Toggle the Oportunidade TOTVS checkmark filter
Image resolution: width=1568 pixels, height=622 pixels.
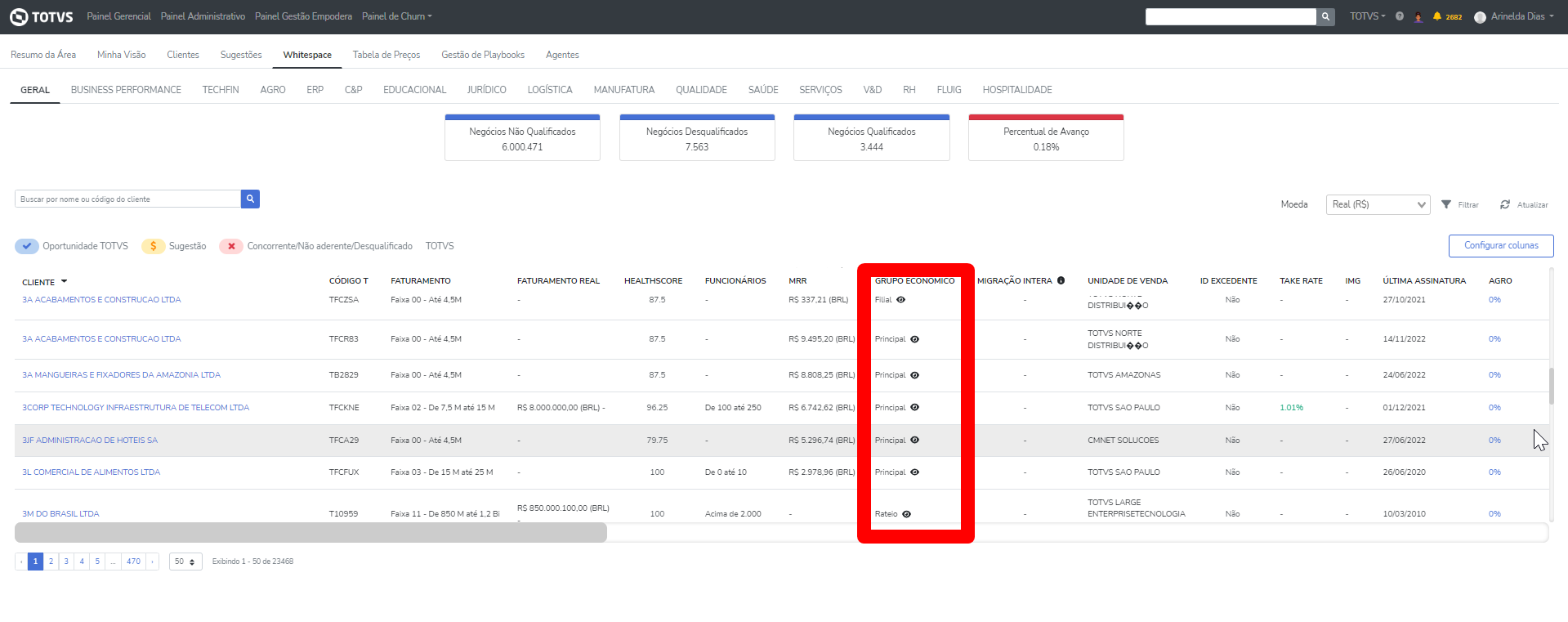[27, 246]
